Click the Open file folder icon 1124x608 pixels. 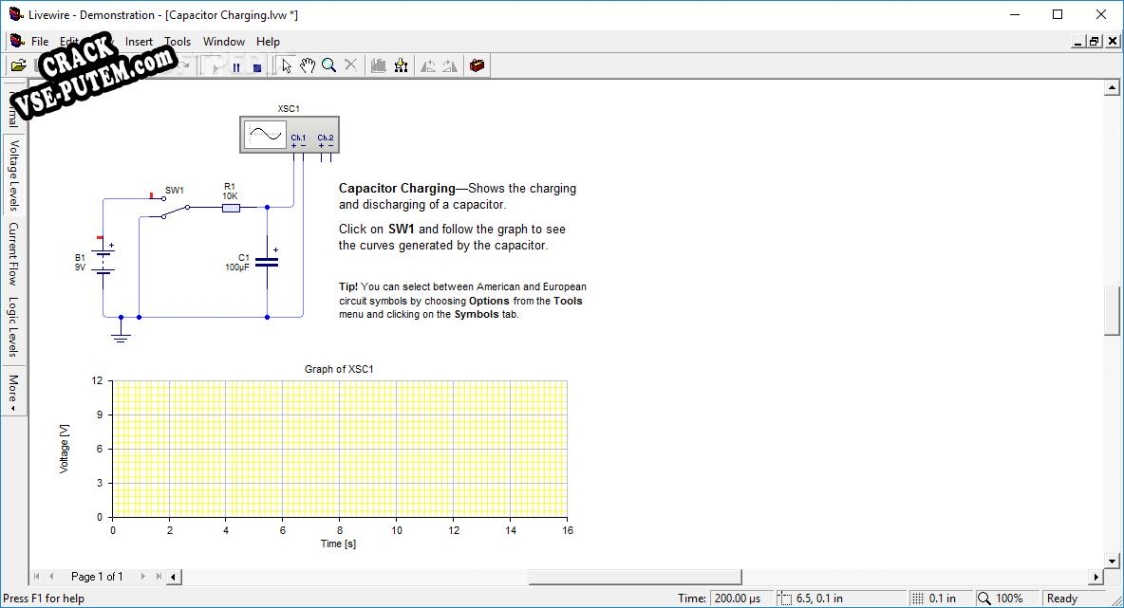tap(19, 66)
